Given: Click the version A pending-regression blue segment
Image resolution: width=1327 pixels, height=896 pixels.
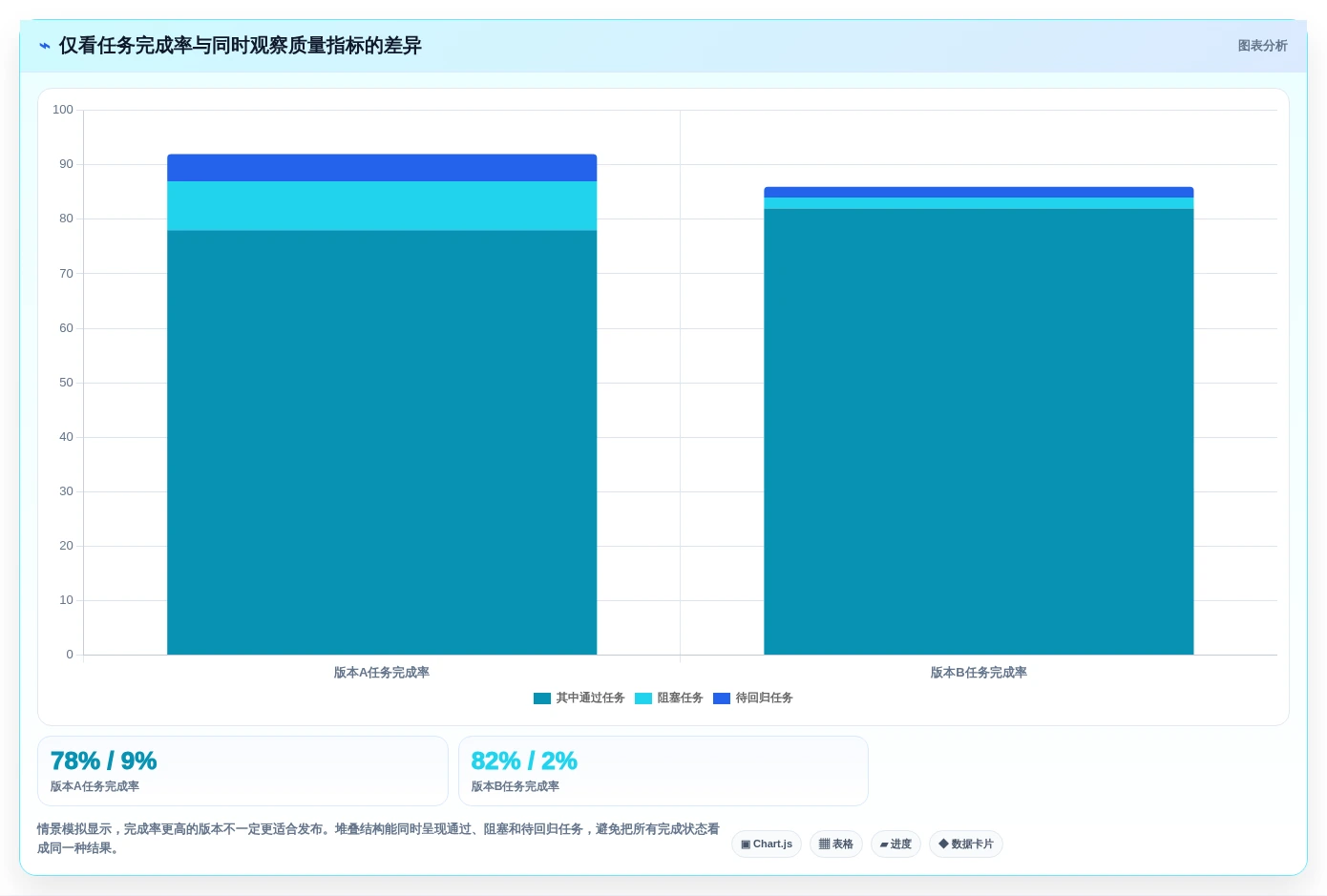Looking at the screenshot, I should tap(382, 168).
